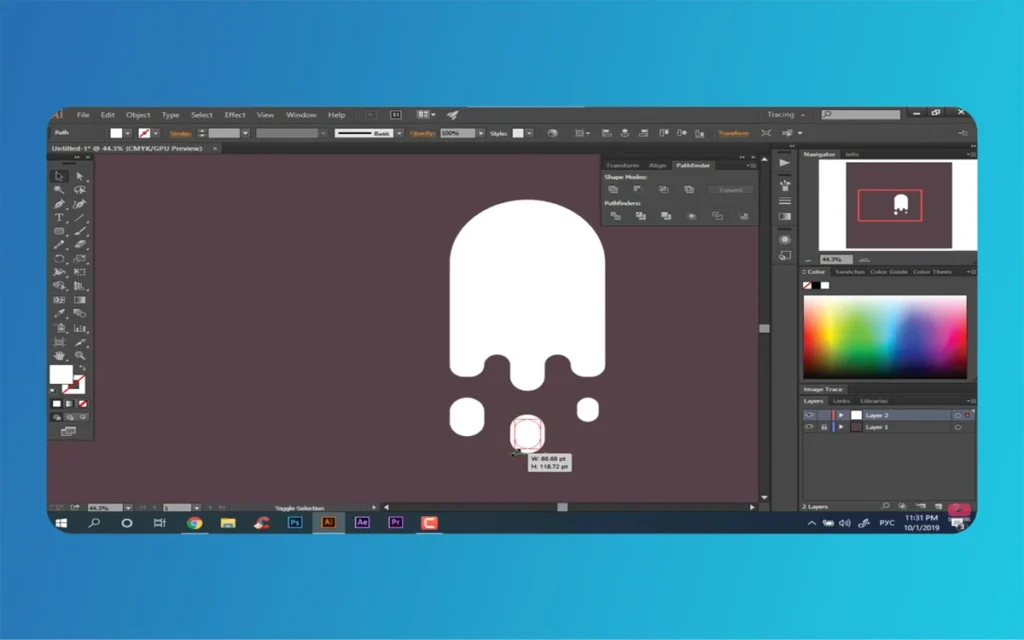1024x640 pixels.
Task: Select the Type tool
Action: click(59, 217)
